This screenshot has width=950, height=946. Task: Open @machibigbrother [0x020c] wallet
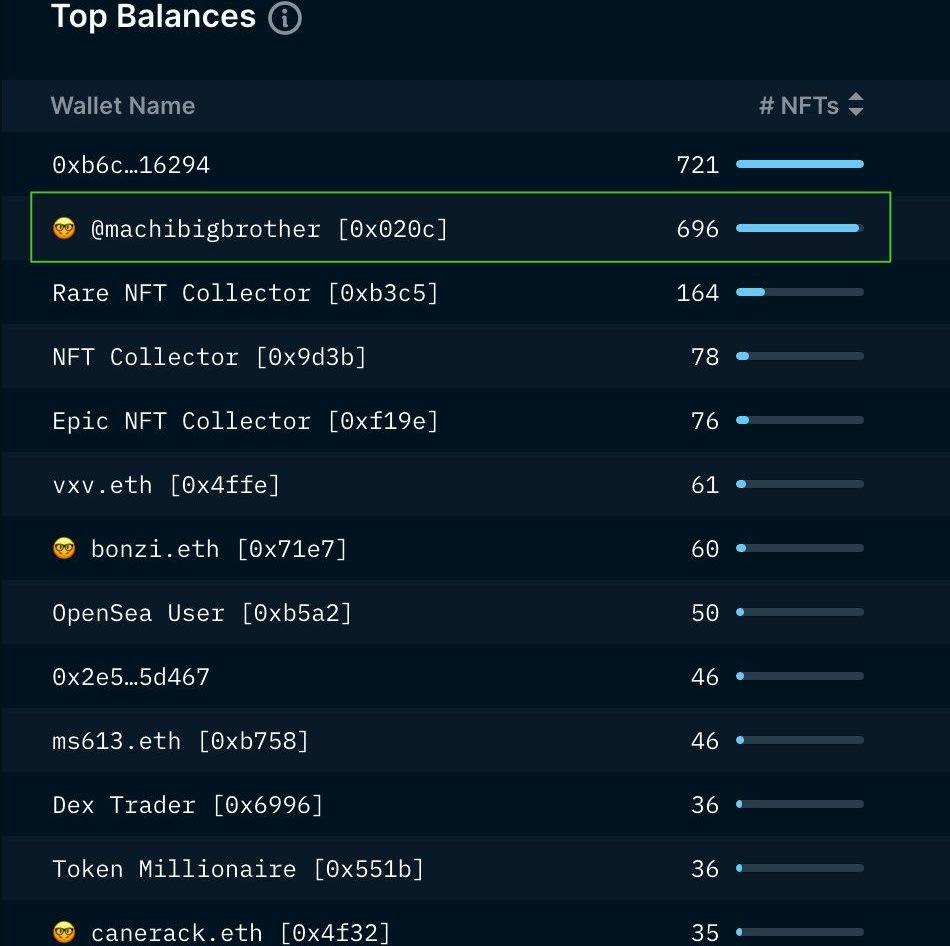tap(269, 229)
